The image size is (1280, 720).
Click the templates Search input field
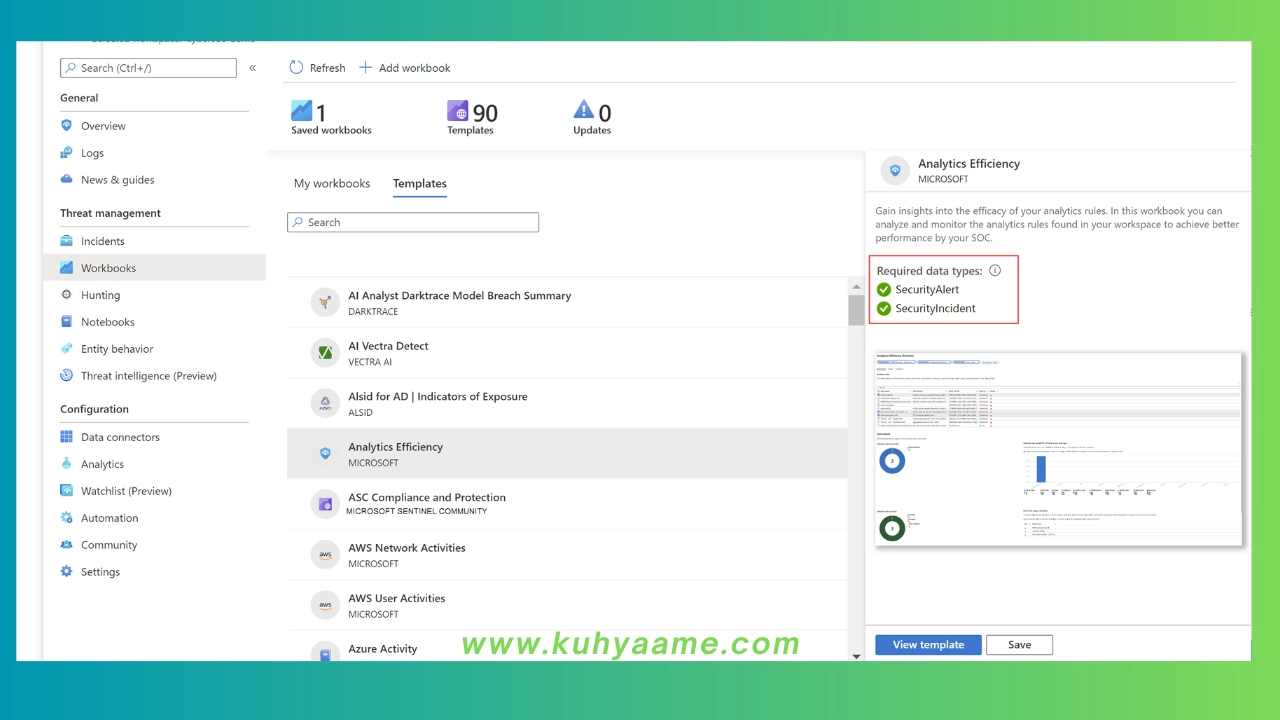coord(413,222)
